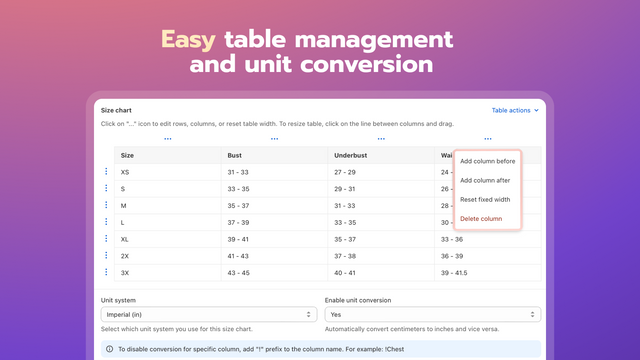This screenshot has width=640, height=360.
Task: Edit the Underbust cell 37 - 38
Action: [381, 256]
